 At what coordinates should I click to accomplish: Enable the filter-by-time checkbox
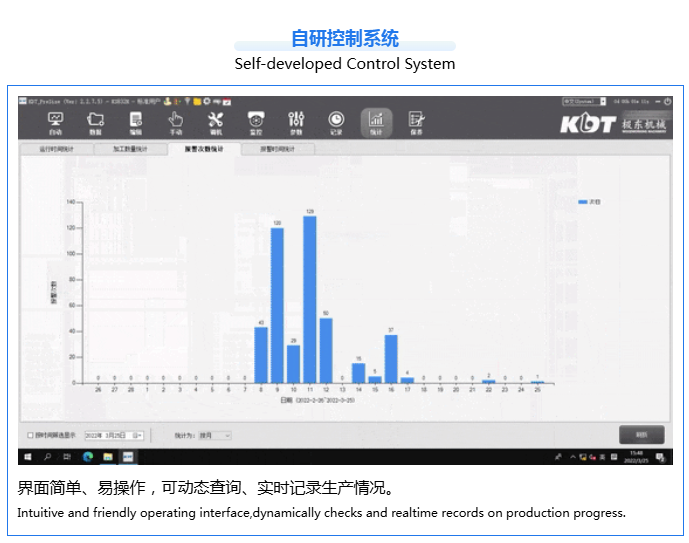point(30,435)
